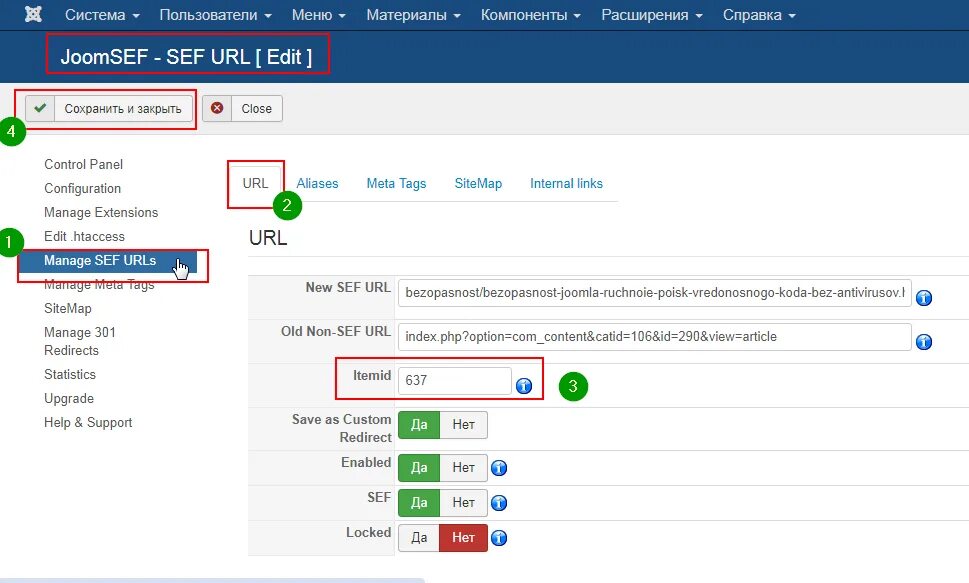Open the Компоненты dropdown menu

click(x=530, y=15)
